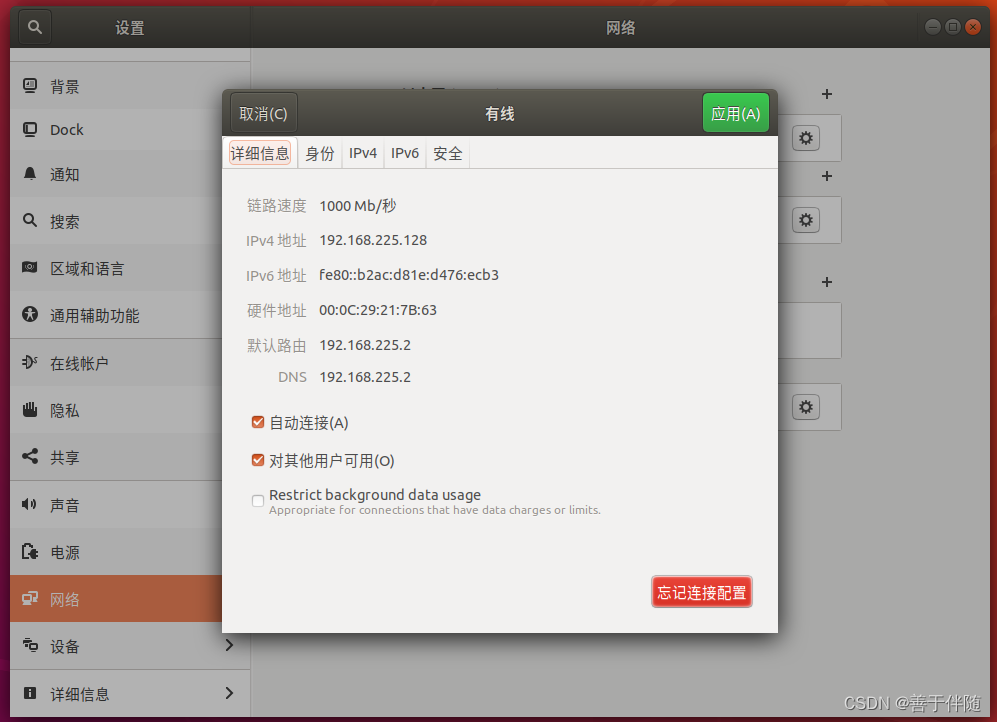Select the 背景 background icon in sidebar
Viewport: 997px width, 722px height.
click(30, 86)
